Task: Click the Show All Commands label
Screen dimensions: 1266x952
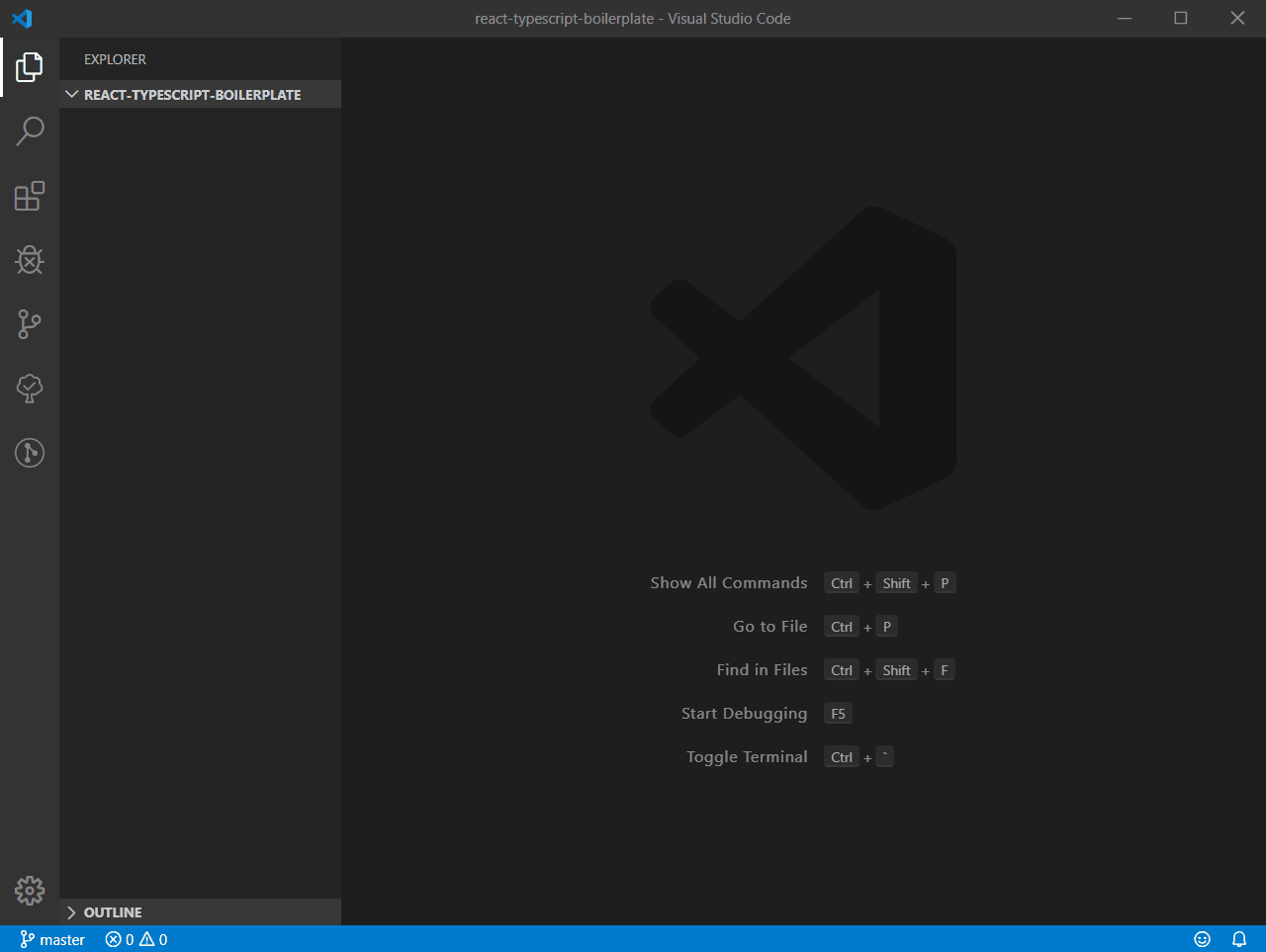Action: [729, 583]
